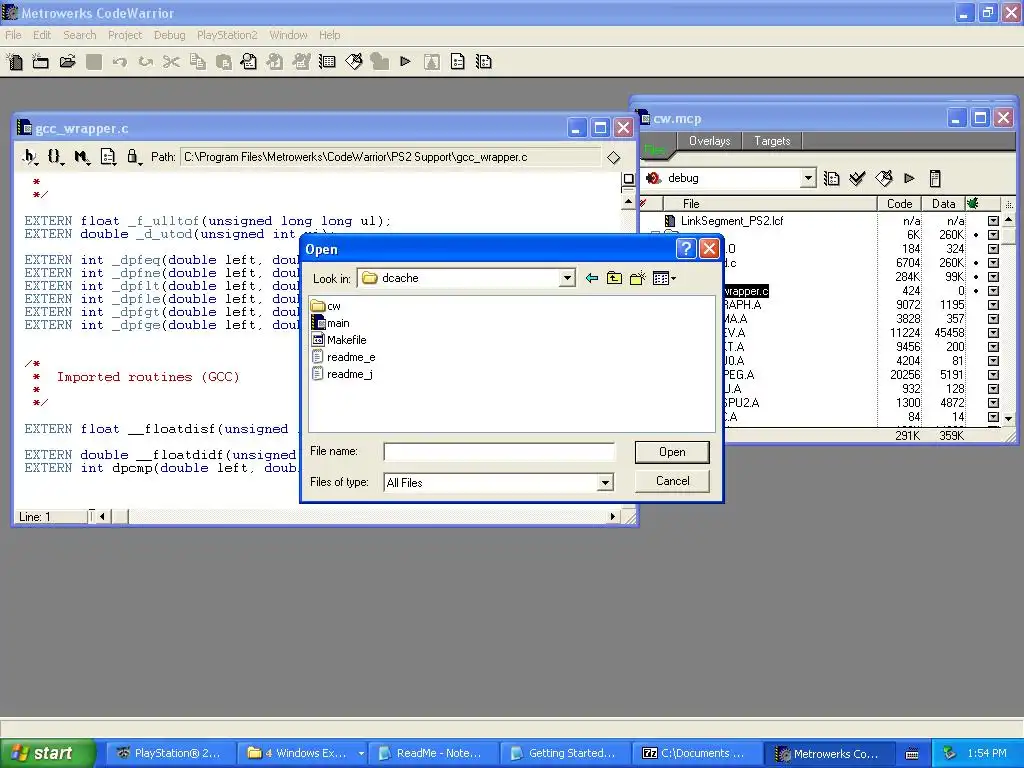
Task: Click the Find toolbar icon
Action: coord(249,62)
